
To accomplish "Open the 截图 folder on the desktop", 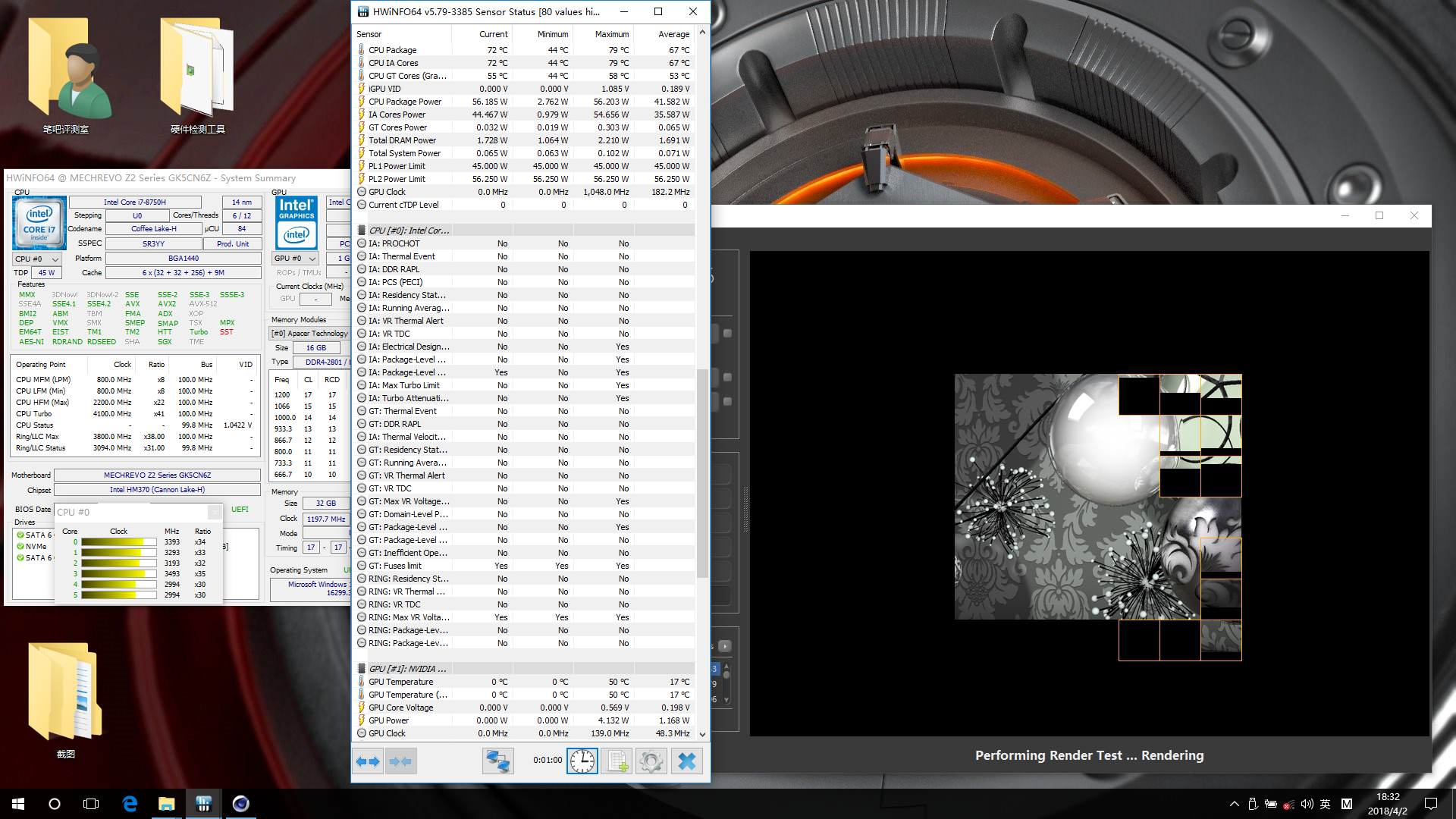I will 66,699.
